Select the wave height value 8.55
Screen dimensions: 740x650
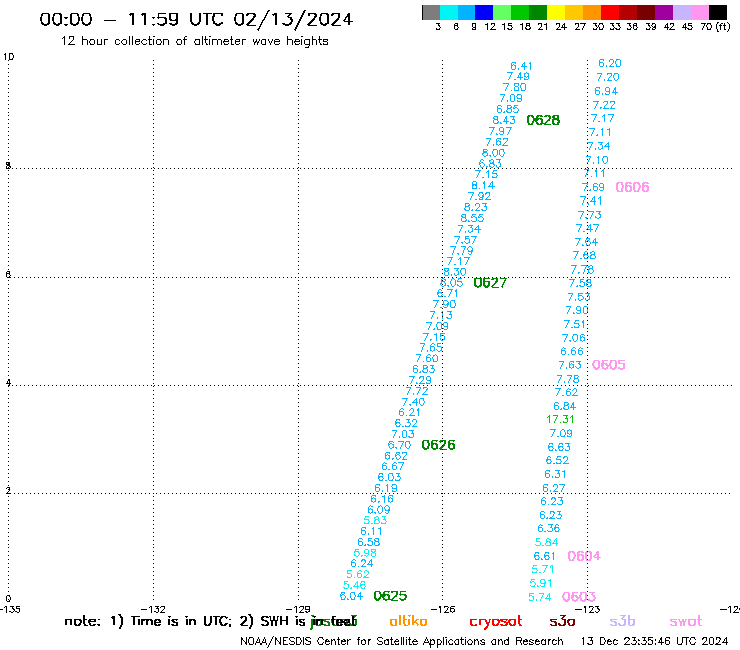pos(472,218)
